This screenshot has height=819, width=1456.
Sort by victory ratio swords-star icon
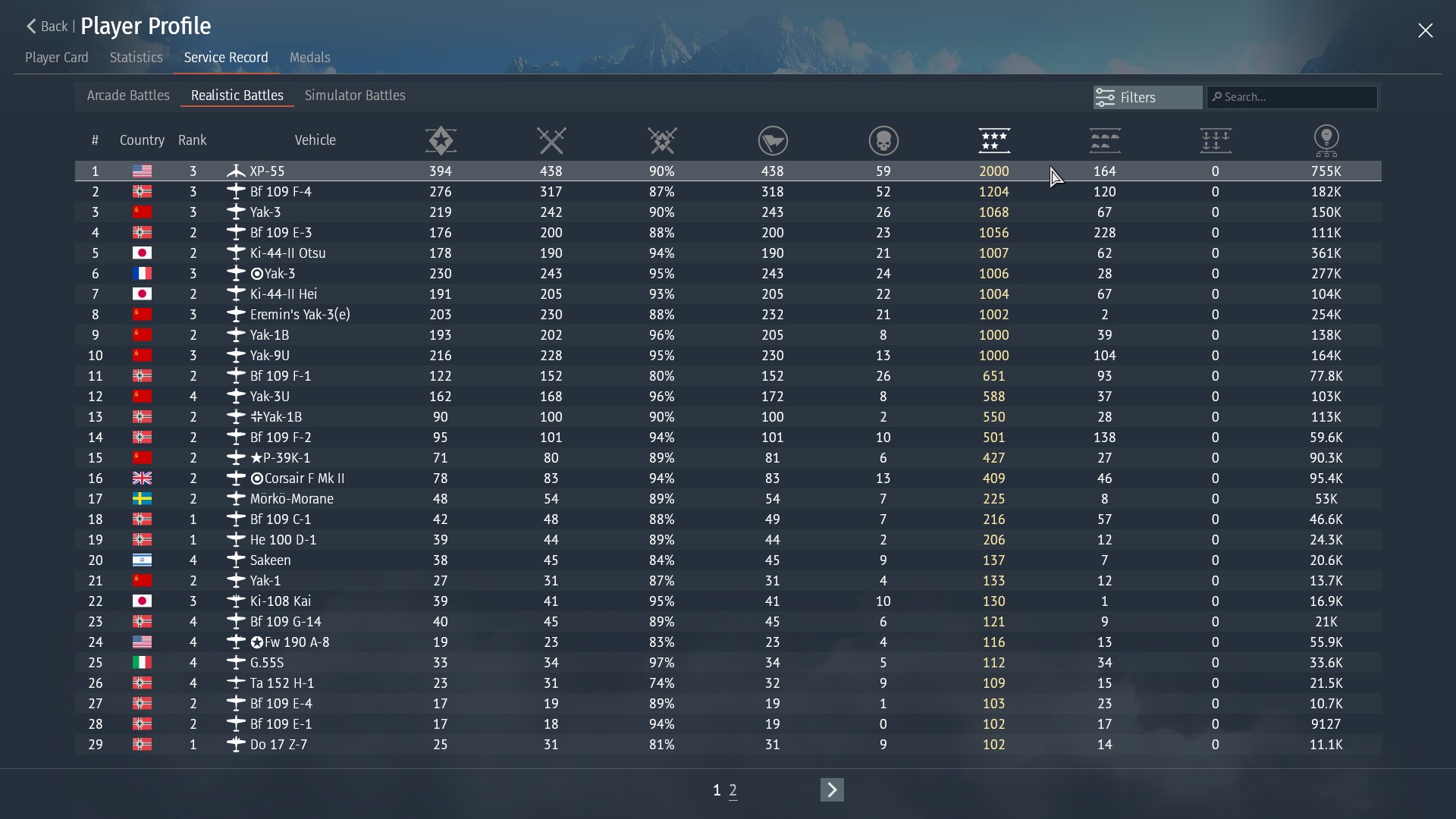[x=662, y=140]
